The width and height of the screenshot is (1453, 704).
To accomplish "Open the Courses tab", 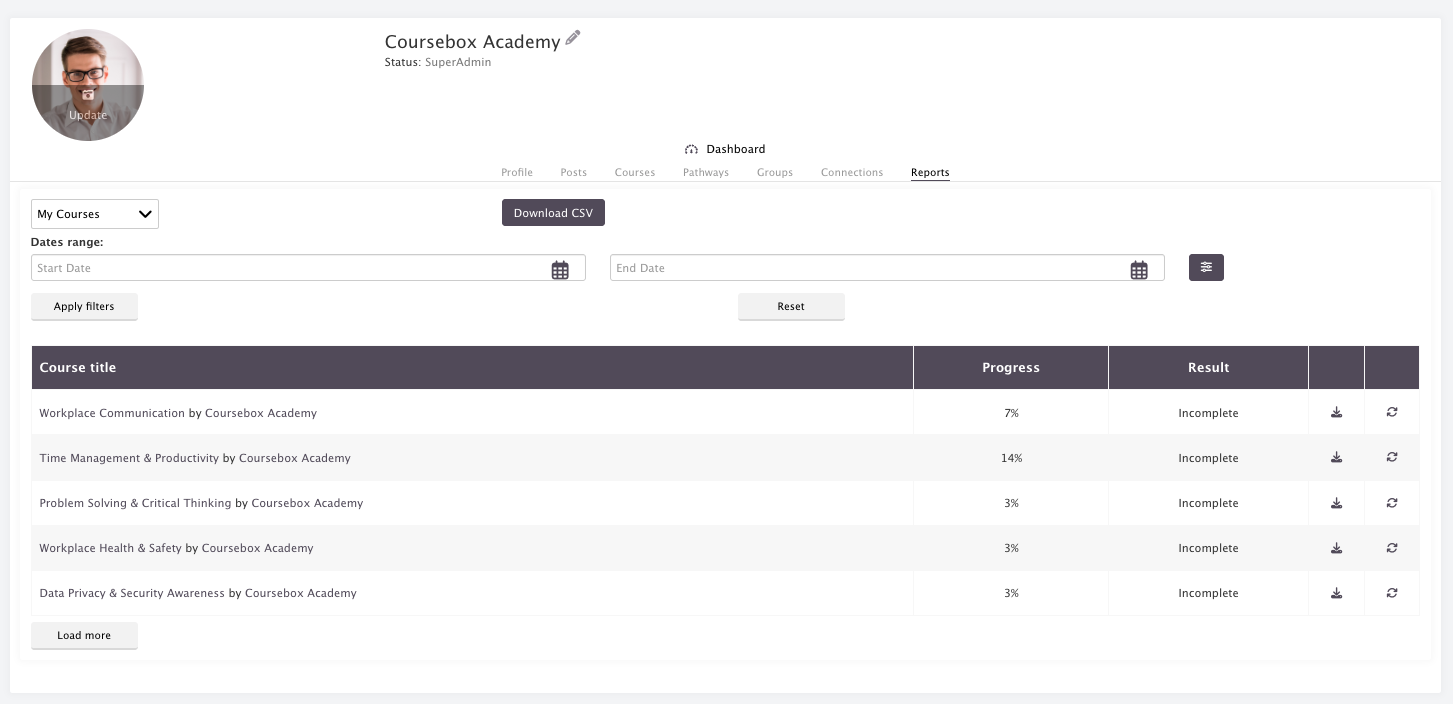I will coord(635,172).
